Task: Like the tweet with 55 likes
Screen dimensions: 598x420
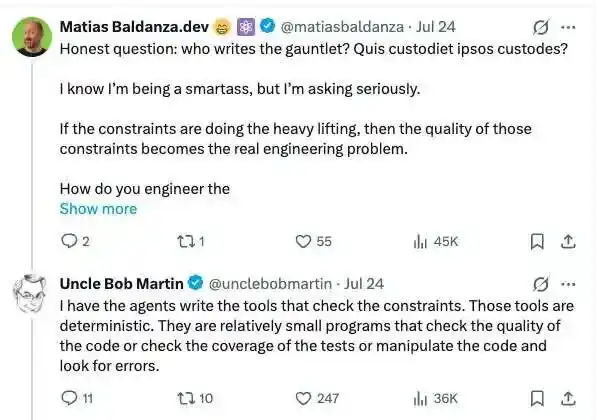Action: 313,241
